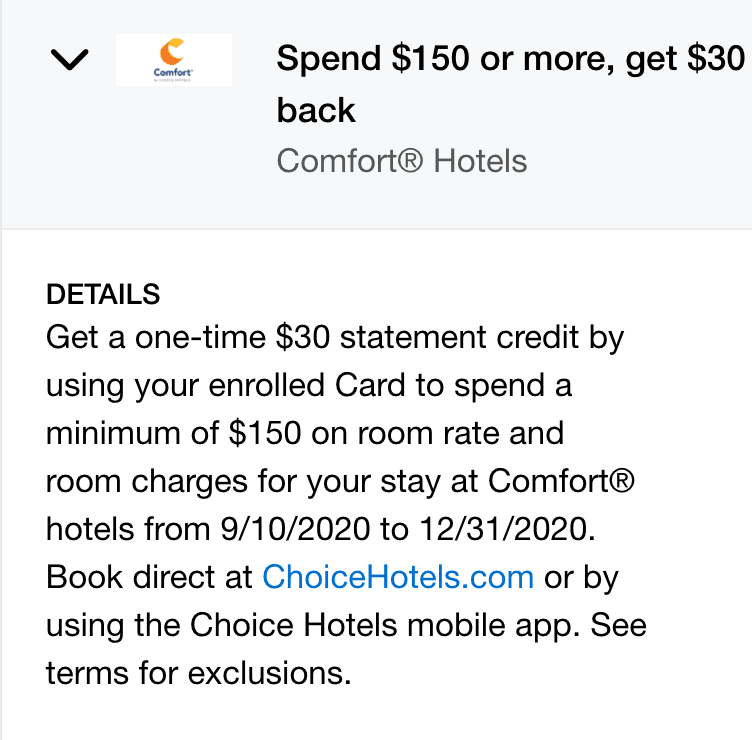Viewport: 752px width, 740px height.
Task: Click "Get a one-time" in the details
Action: tap(156, 338)
